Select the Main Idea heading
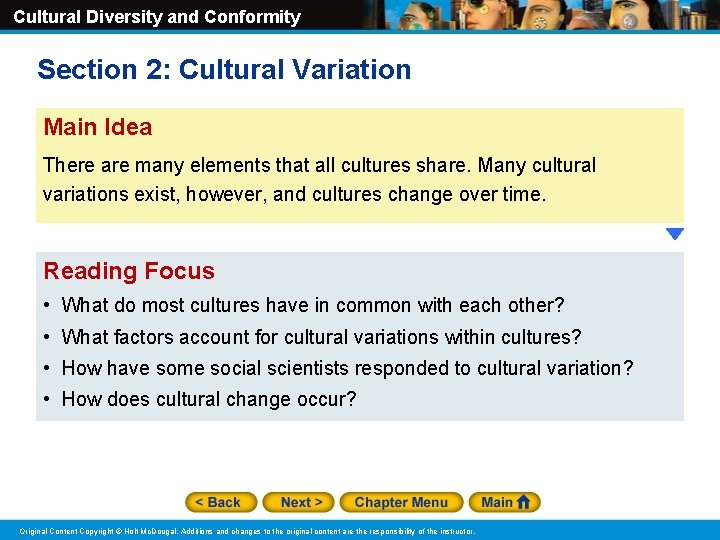 97,127
